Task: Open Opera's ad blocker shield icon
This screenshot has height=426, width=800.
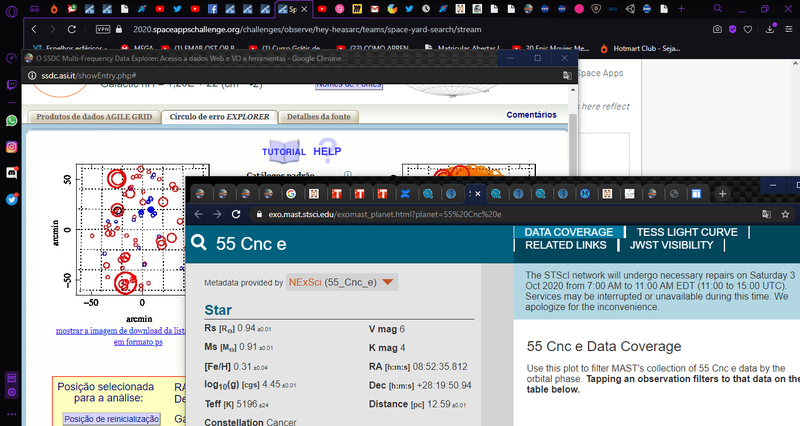Action: point(733,29)
